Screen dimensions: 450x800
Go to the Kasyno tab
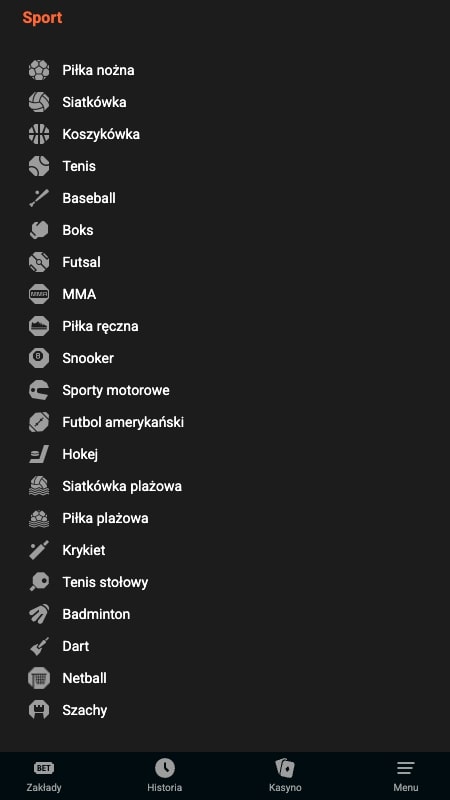tap(285, 777)
